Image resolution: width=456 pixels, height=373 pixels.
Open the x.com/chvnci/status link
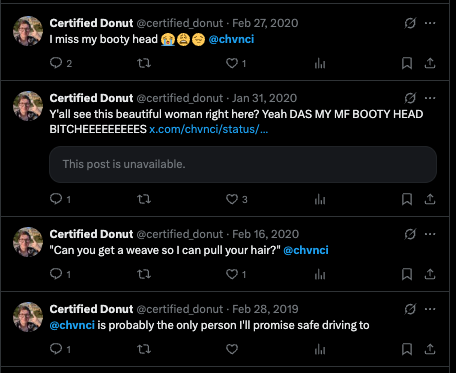tap(209, 129)
